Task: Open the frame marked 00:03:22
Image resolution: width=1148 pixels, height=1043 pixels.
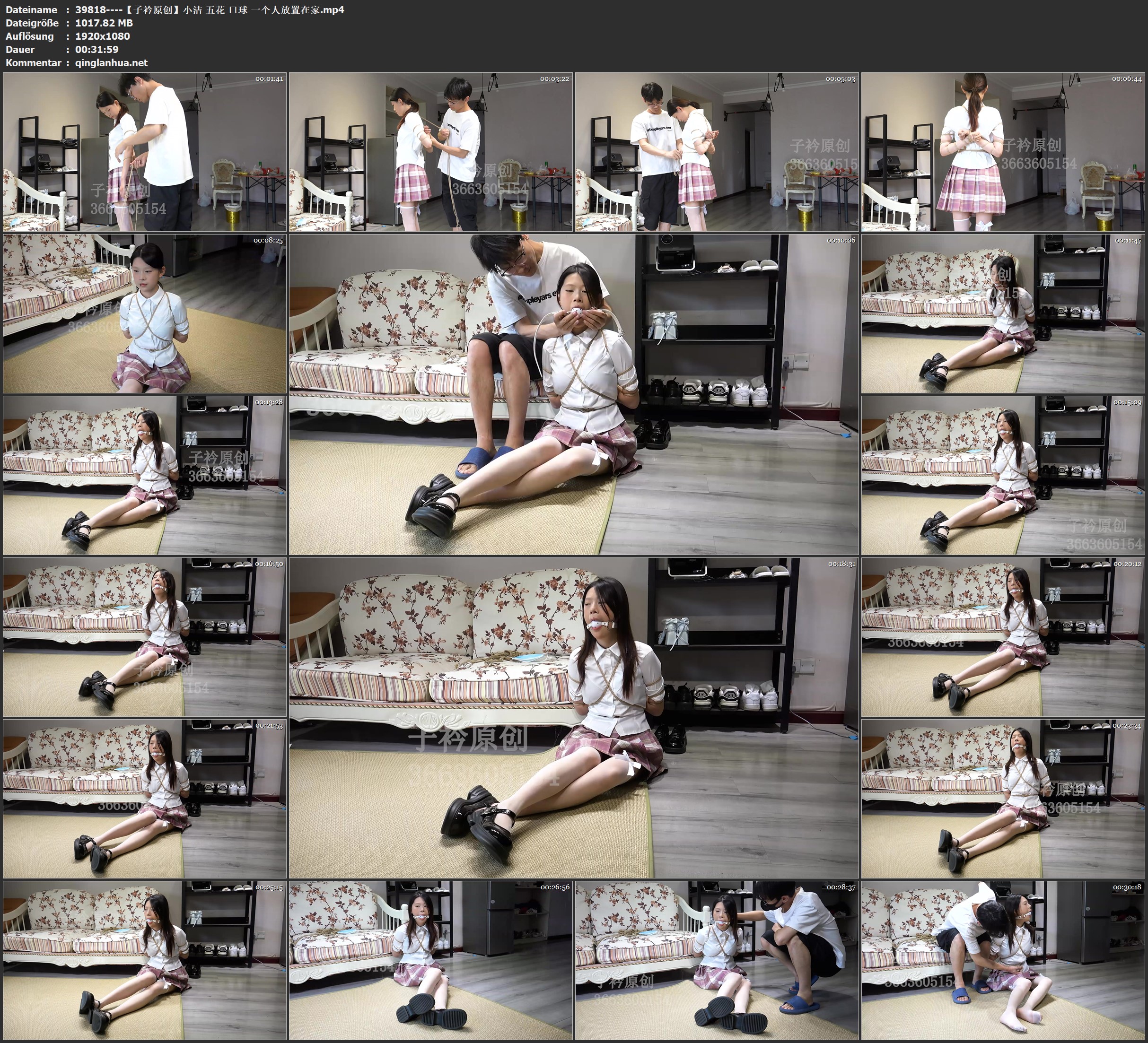Action: 430,151
